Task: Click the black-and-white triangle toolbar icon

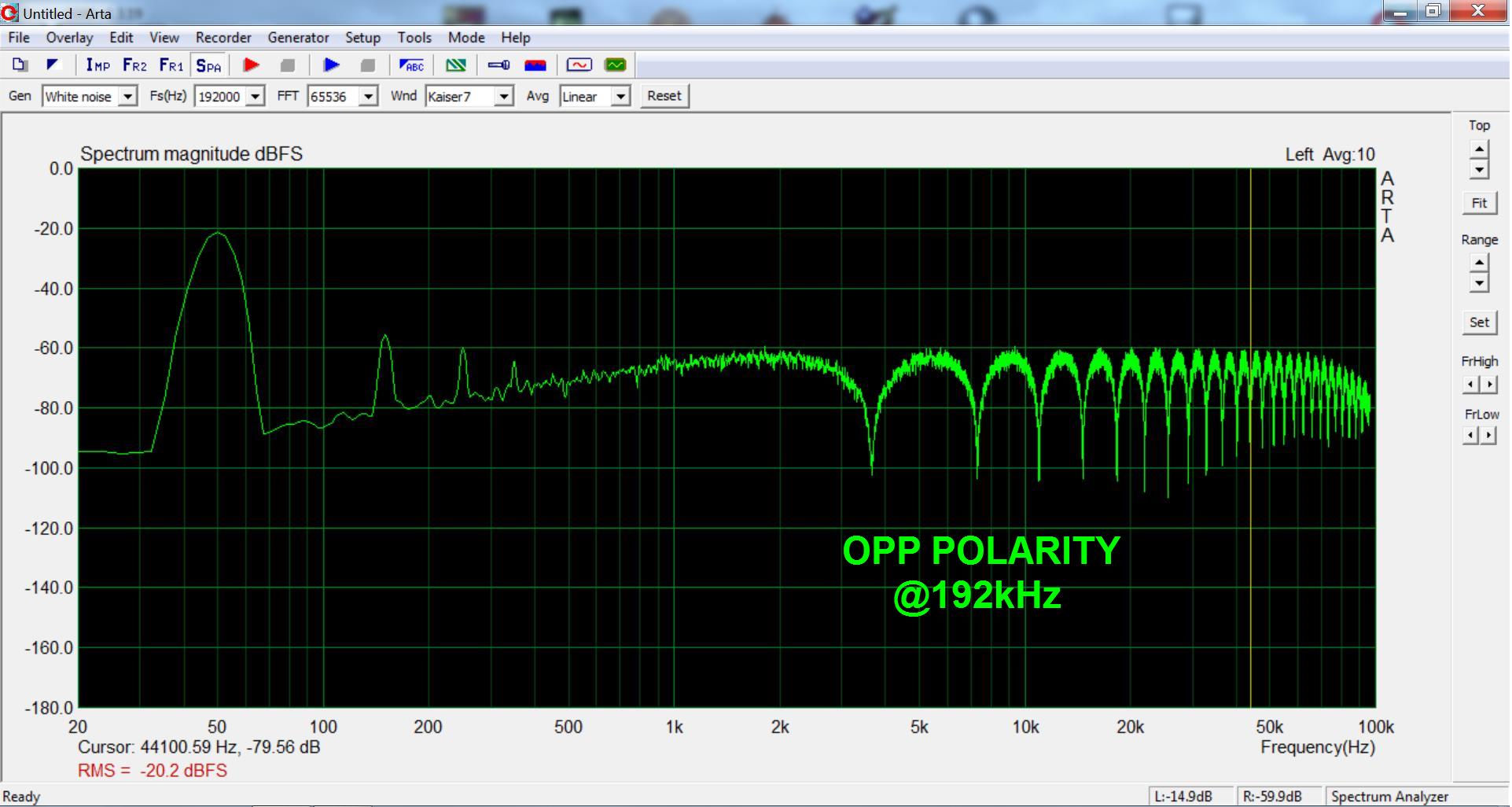Action: point(53,65)
